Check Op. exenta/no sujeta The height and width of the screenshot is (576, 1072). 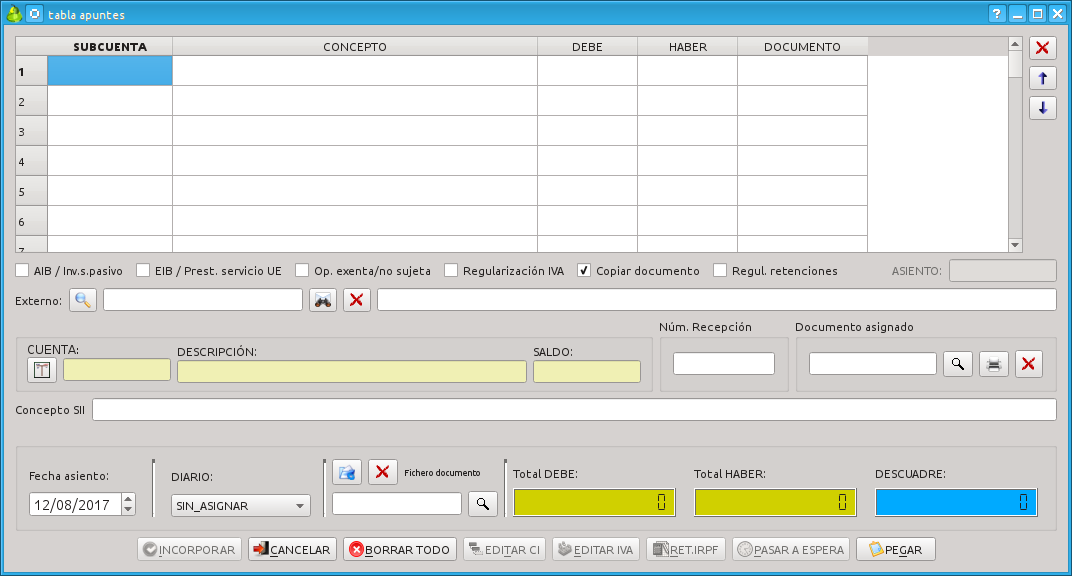tap(302, 271)
